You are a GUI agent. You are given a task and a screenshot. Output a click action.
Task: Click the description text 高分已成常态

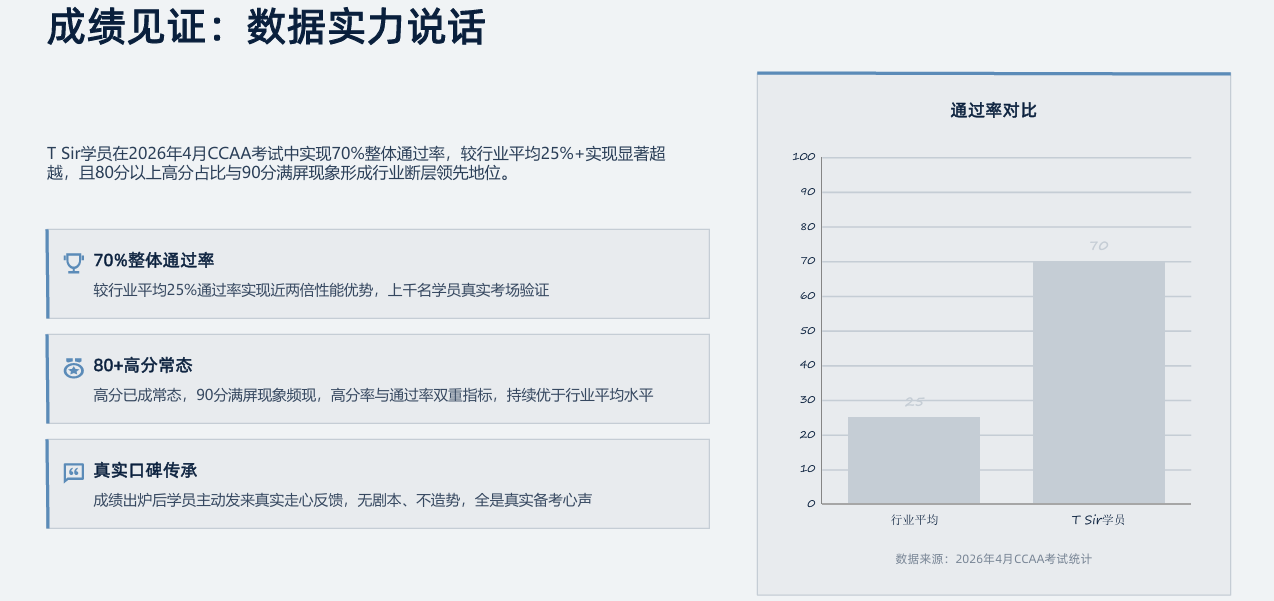pyautogui.click(x=373, y=396)
